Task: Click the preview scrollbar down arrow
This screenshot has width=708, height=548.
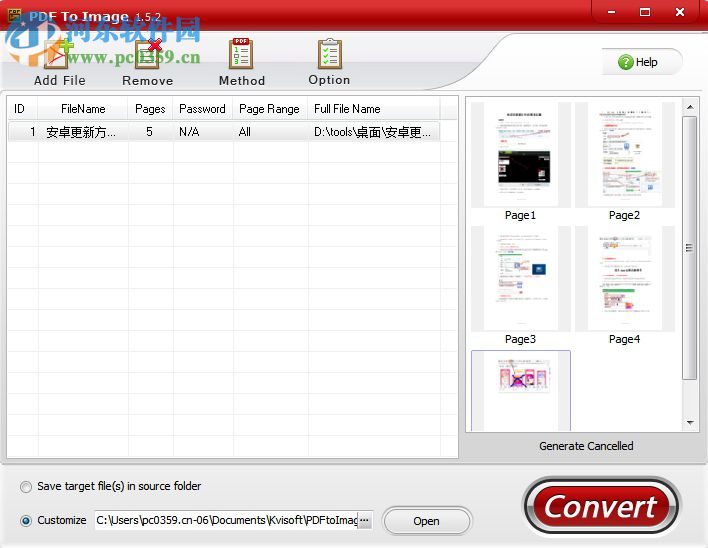Action: tap(690, 423)
